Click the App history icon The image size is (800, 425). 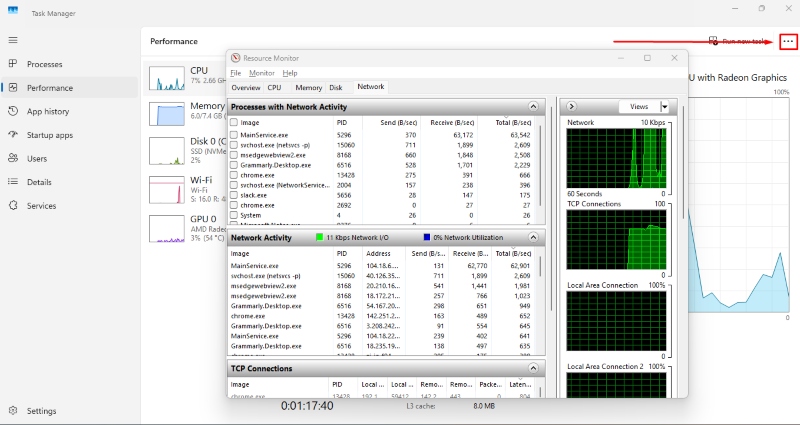(x=13, y=111)
